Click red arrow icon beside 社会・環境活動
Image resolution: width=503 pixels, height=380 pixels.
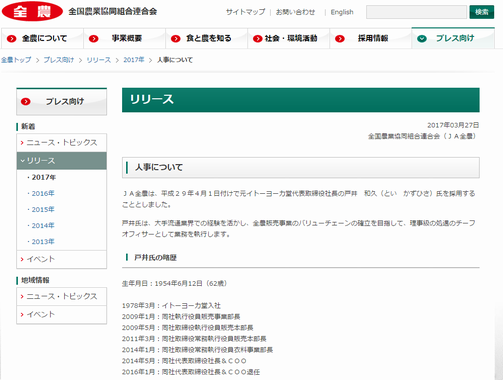point(257,39)
